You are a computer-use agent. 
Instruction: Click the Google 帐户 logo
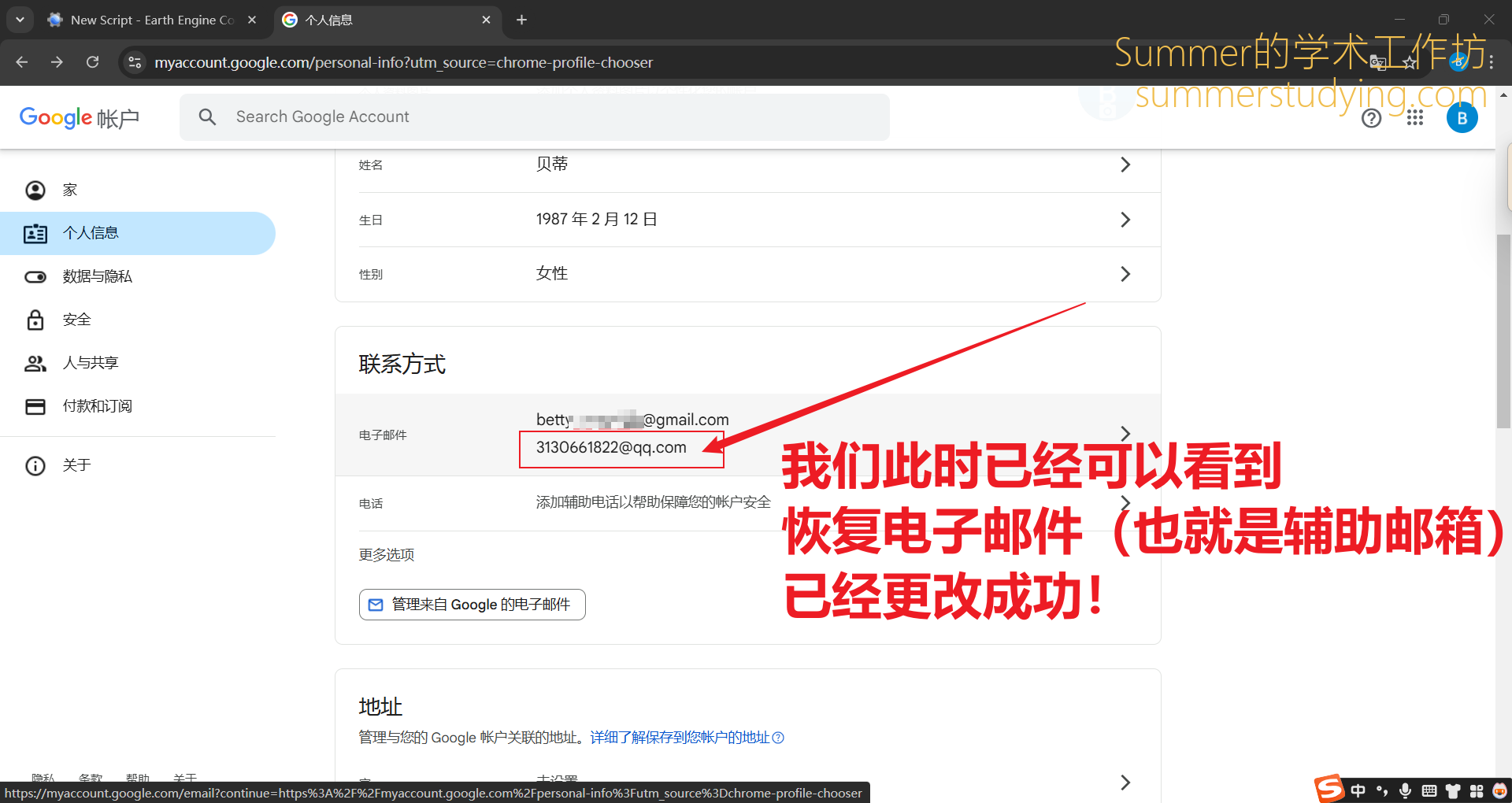(79, 118)
